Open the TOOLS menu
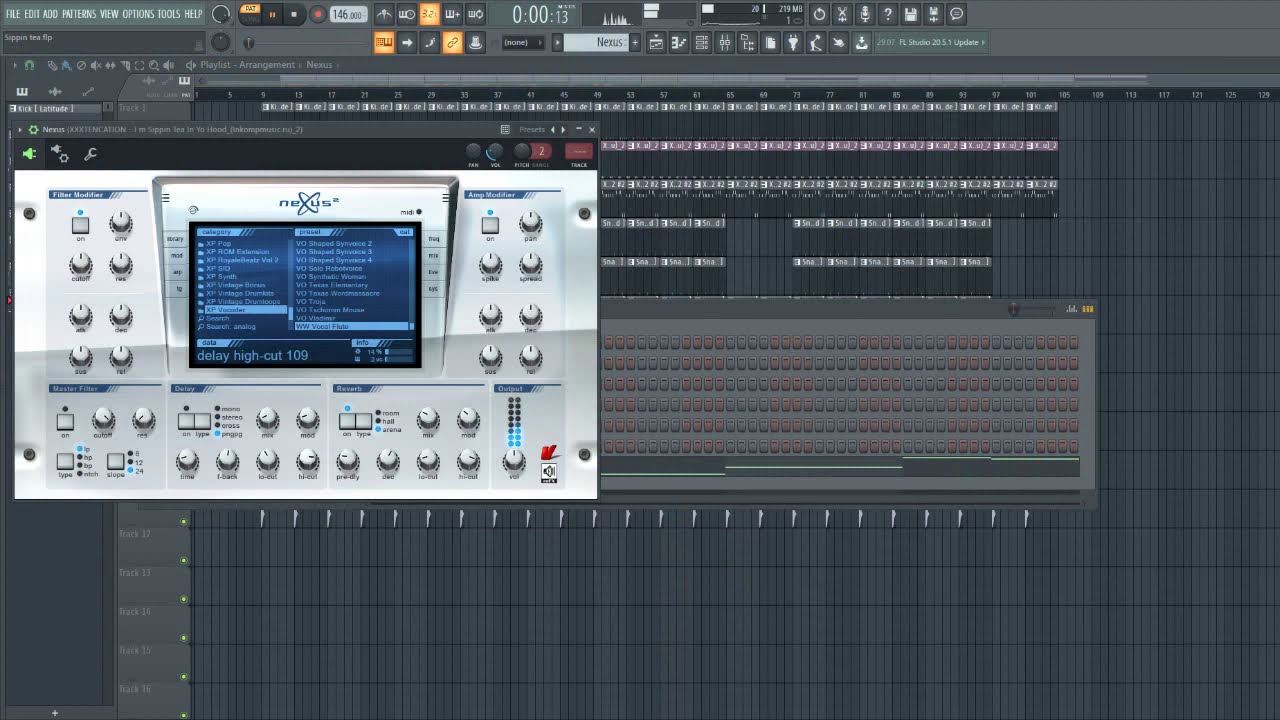 (x=169, y=14)
